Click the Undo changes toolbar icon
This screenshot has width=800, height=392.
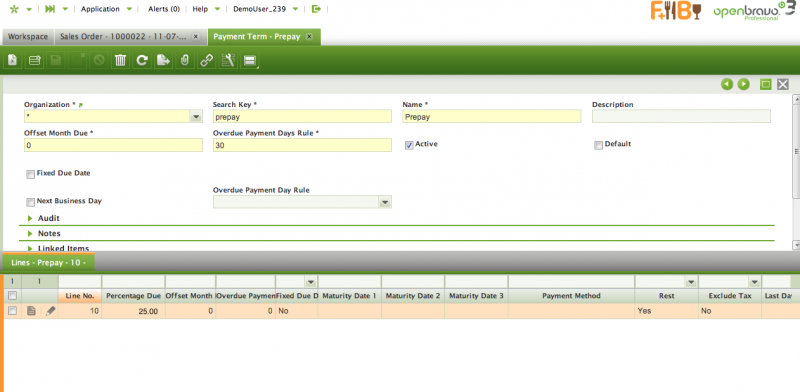pyautogui.click(x=99, y=60)
